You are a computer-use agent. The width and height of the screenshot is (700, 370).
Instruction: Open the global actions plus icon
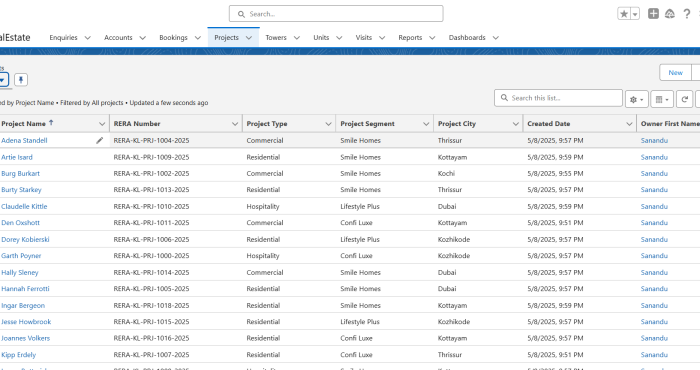[653, 14]
